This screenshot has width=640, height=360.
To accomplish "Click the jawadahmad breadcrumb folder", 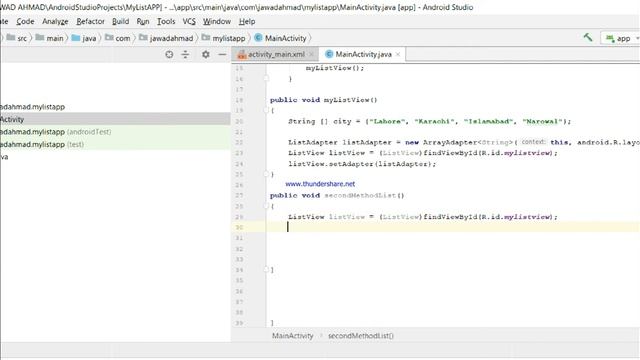I will [166, 38].
